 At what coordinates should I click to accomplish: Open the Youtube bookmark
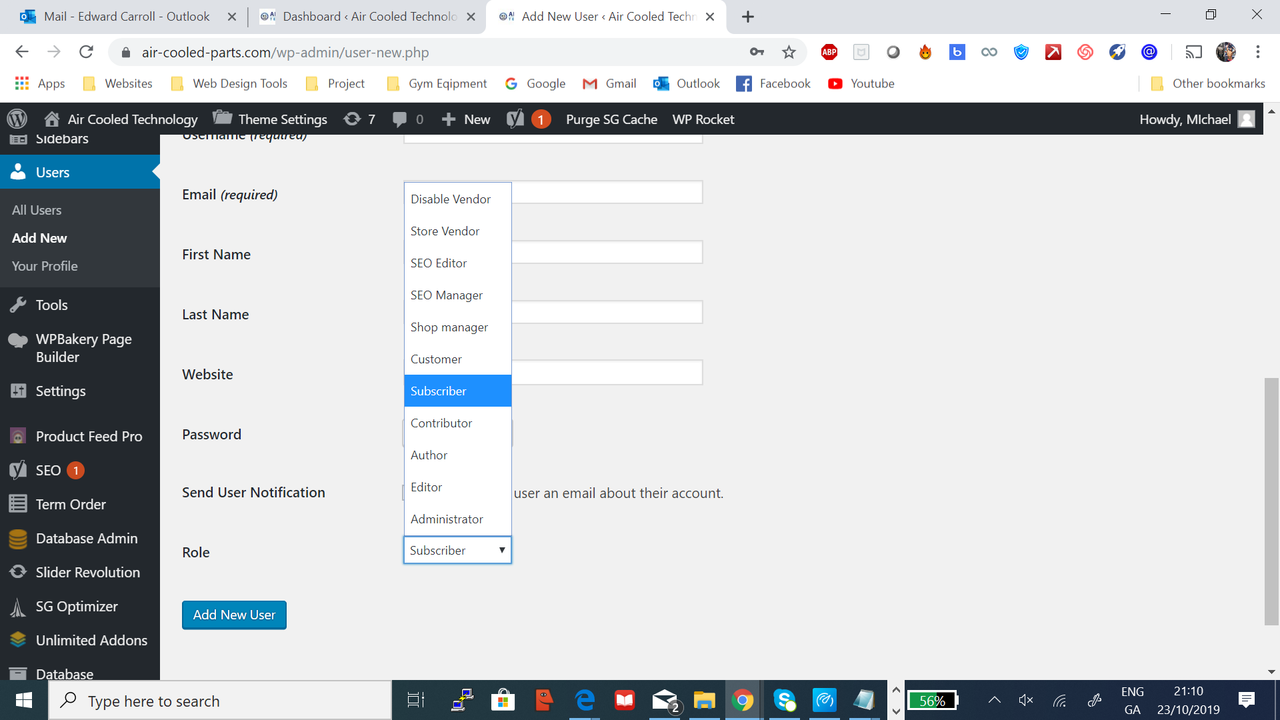(x=861, y=83)
